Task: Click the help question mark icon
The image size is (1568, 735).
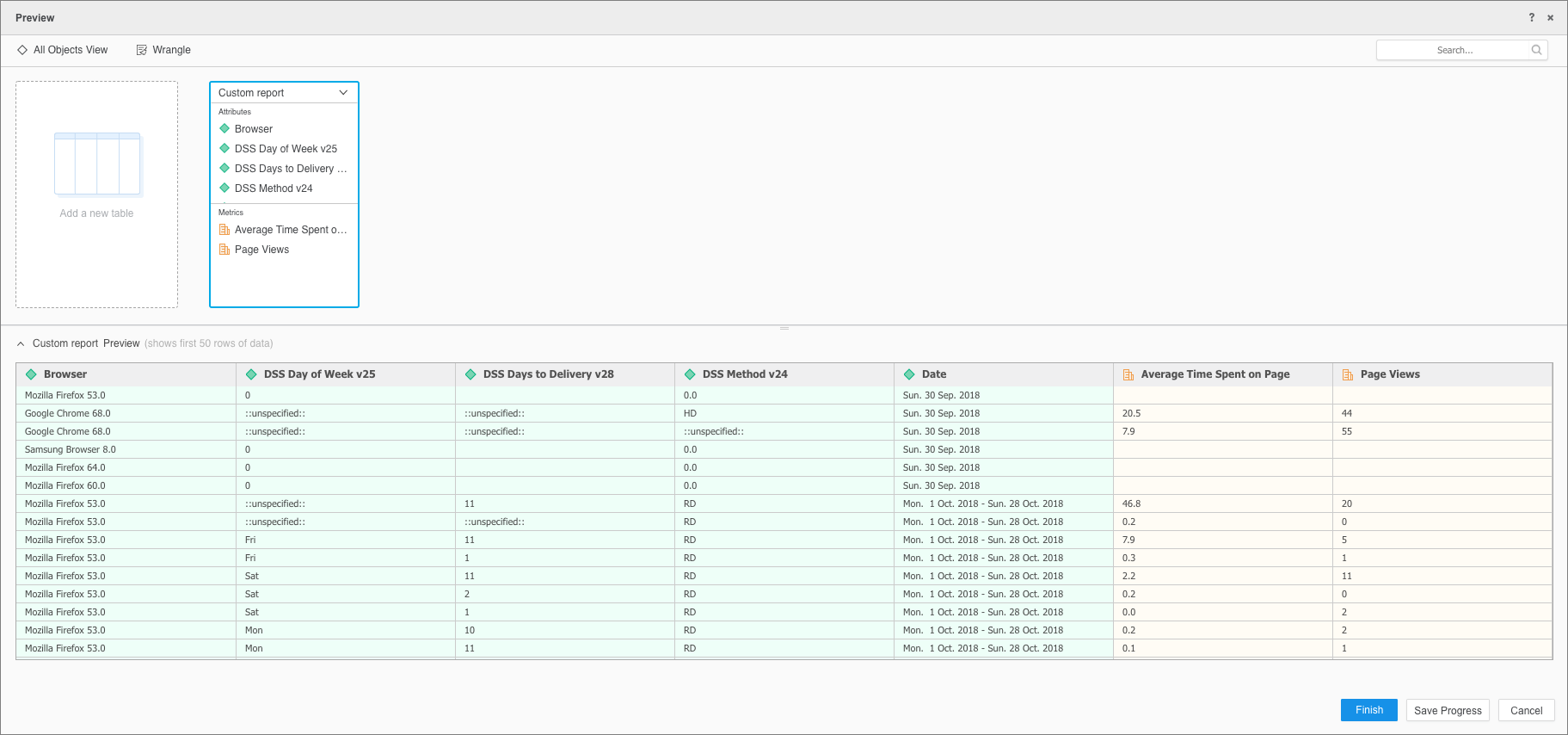Action: [1531, 18]
